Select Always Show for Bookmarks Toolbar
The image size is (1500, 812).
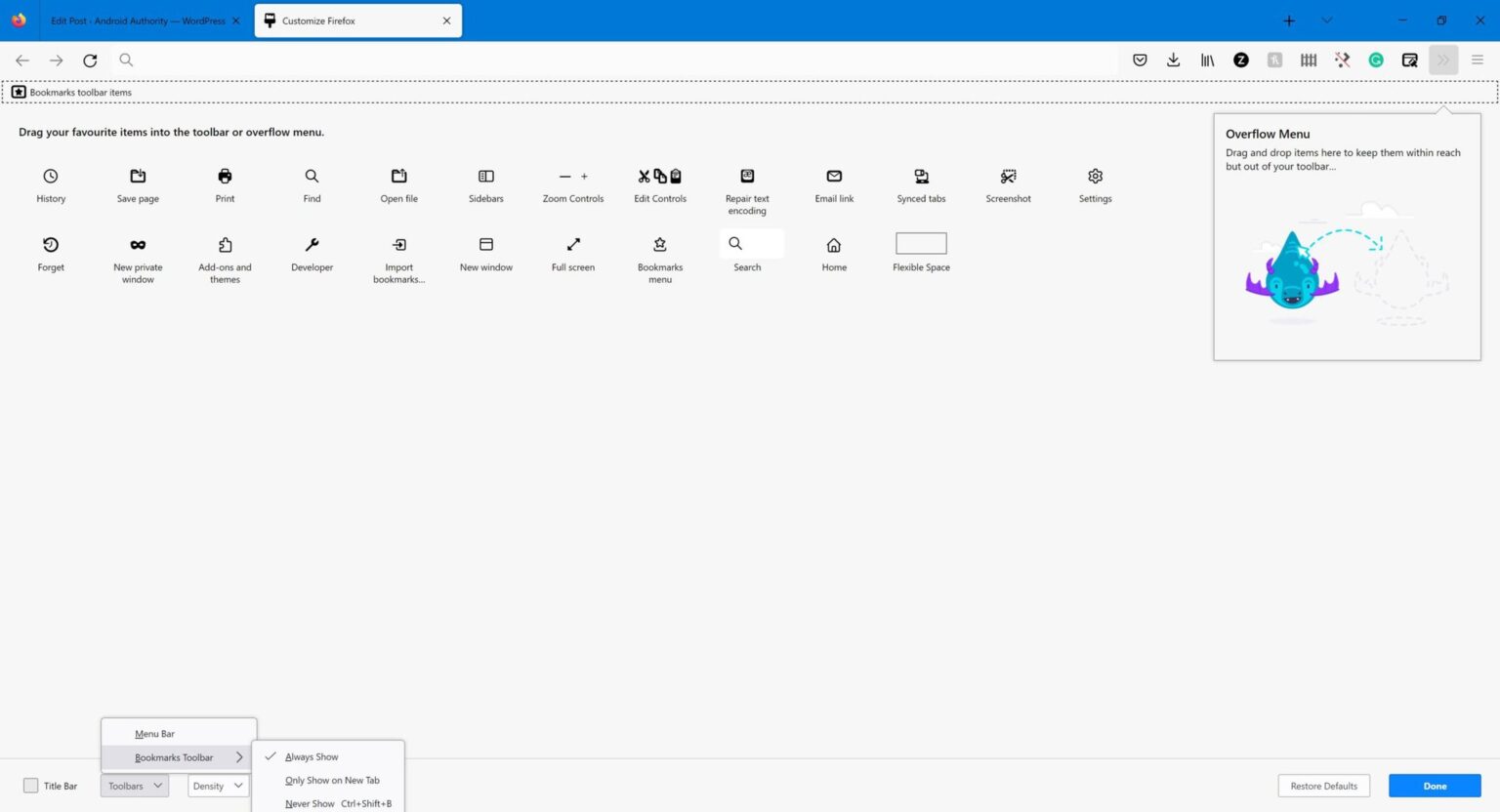click(x=311, y=756)
